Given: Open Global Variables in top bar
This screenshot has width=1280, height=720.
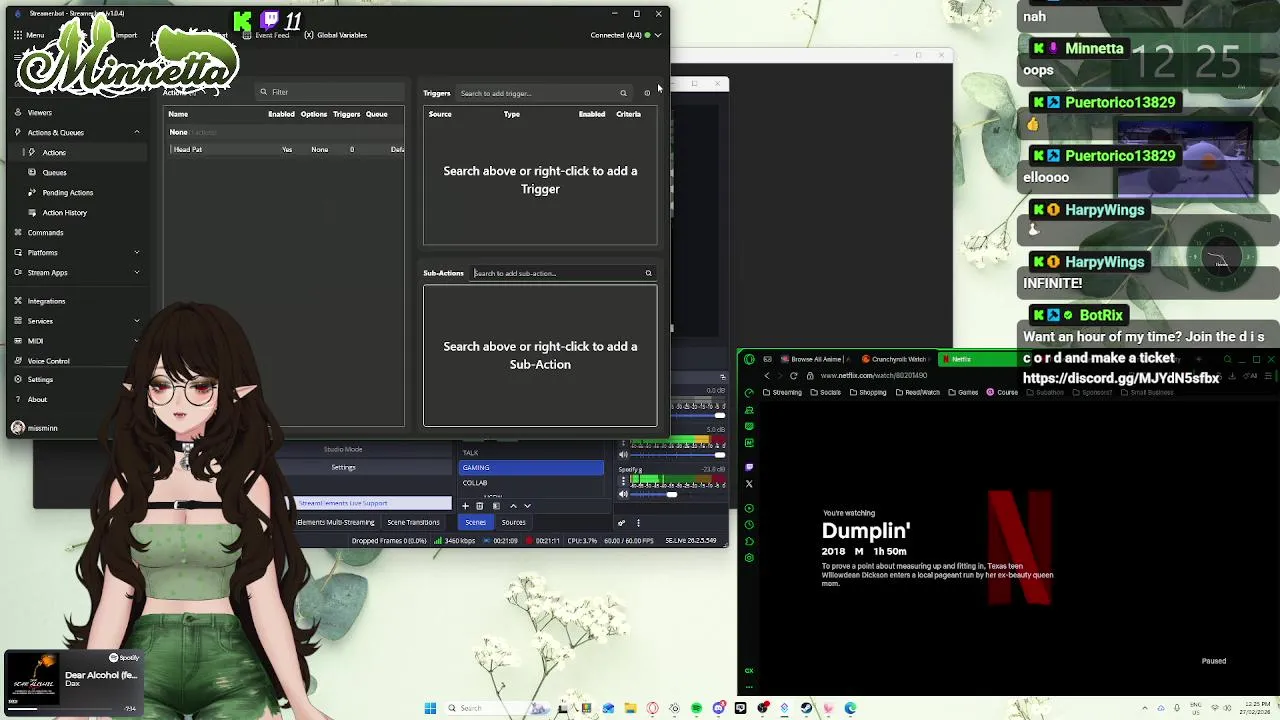Looking at the screenshot, I should (x=336, y=35).
